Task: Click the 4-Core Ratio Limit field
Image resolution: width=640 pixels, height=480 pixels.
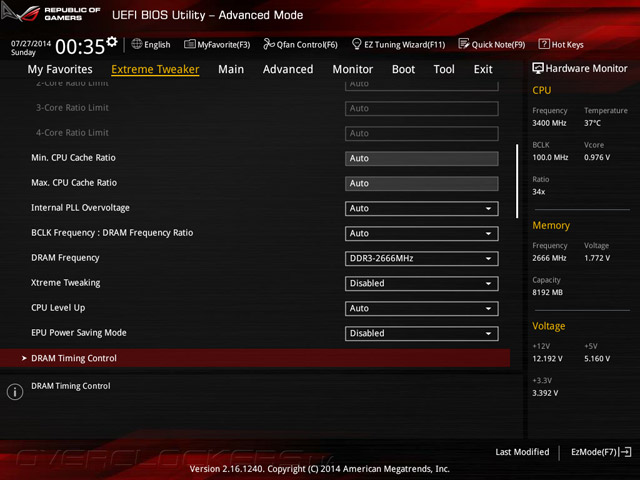Action: (422, 133)
